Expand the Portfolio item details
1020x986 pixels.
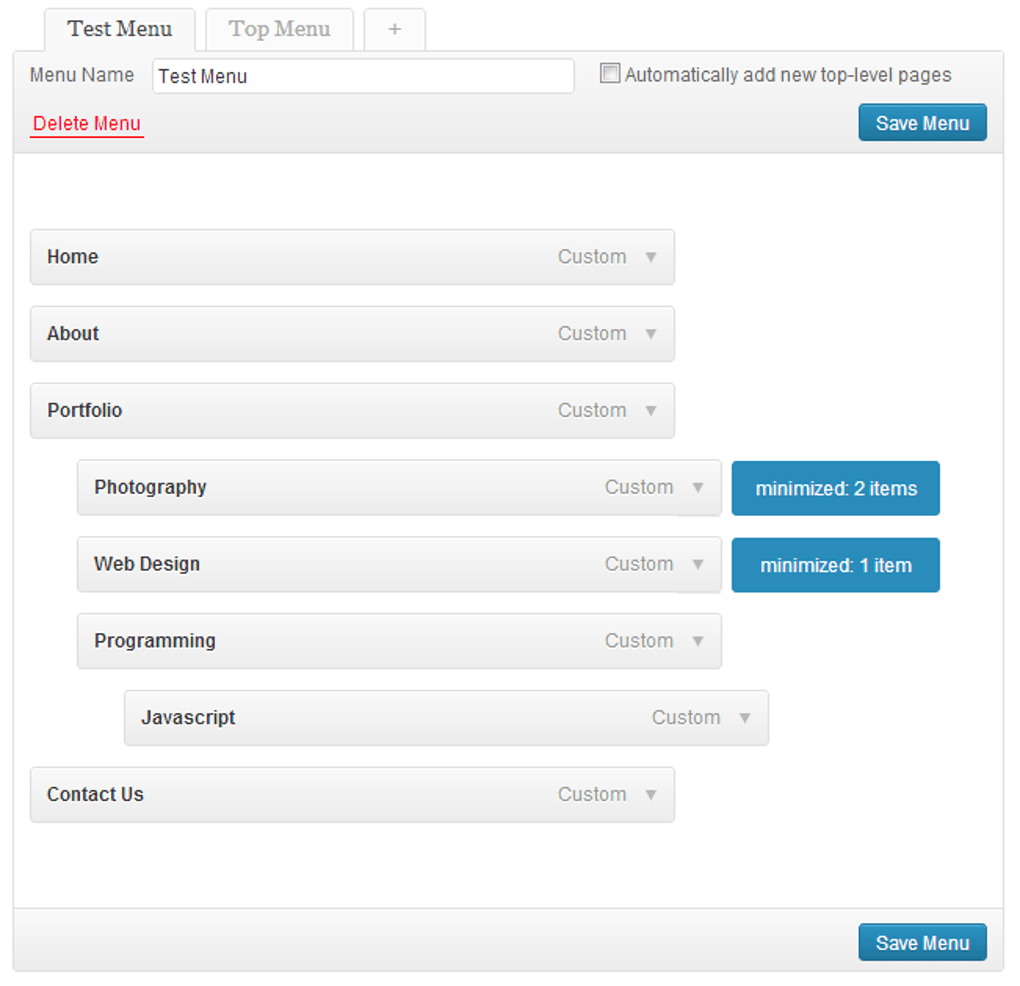(x=651, y=410)
